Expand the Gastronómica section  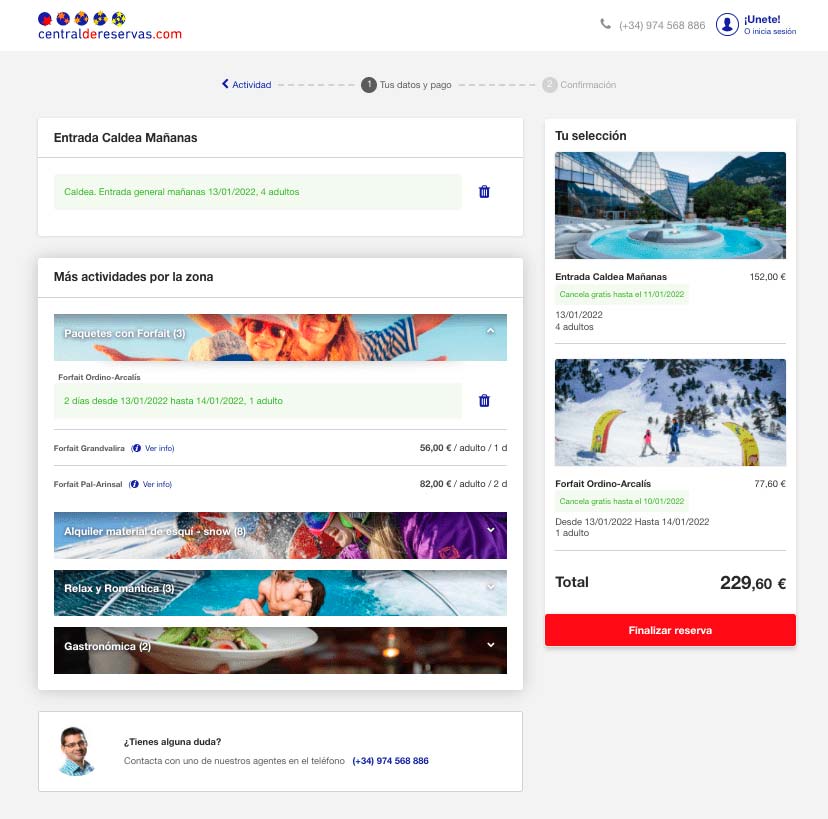[x=491, y=645]
